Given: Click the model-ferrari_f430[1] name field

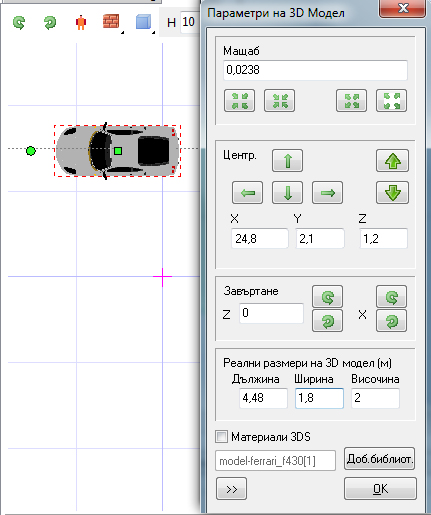Looking at the screenshot, I should [x=275, y=461].
